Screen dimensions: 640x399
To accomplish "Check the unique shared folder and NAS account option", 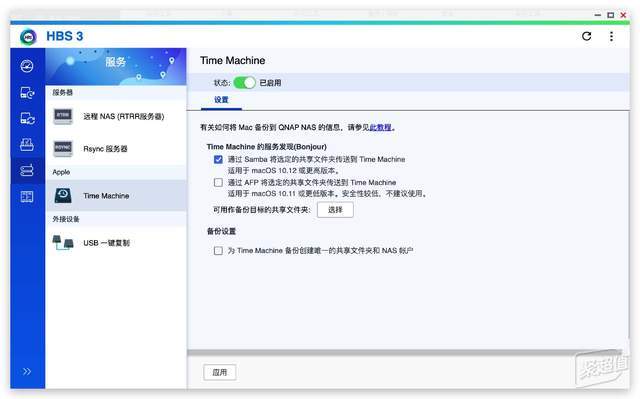I will coord(218,250).
